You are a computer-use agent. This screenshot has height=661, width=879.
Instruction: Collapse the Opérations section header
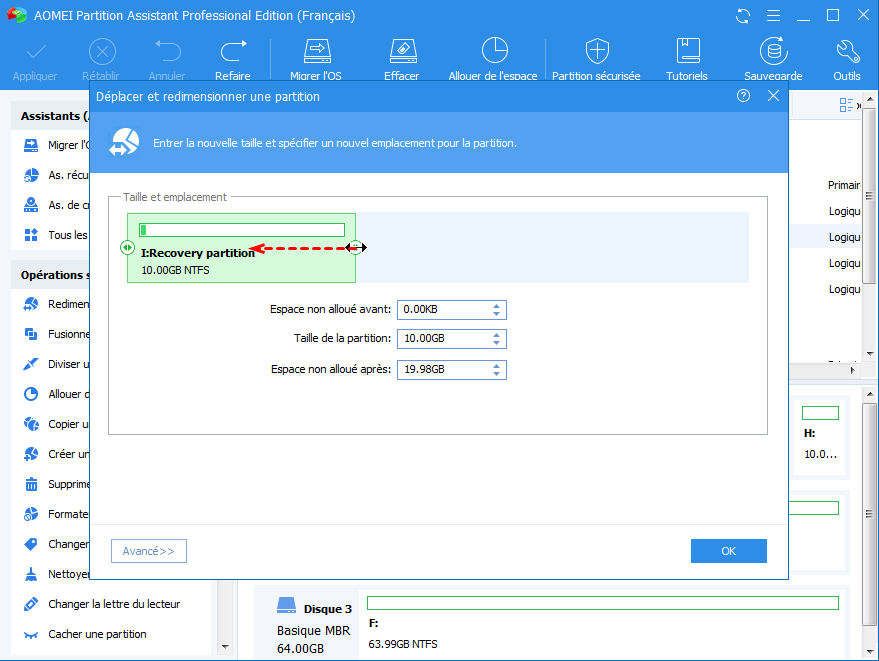click(x=50, y=275)
